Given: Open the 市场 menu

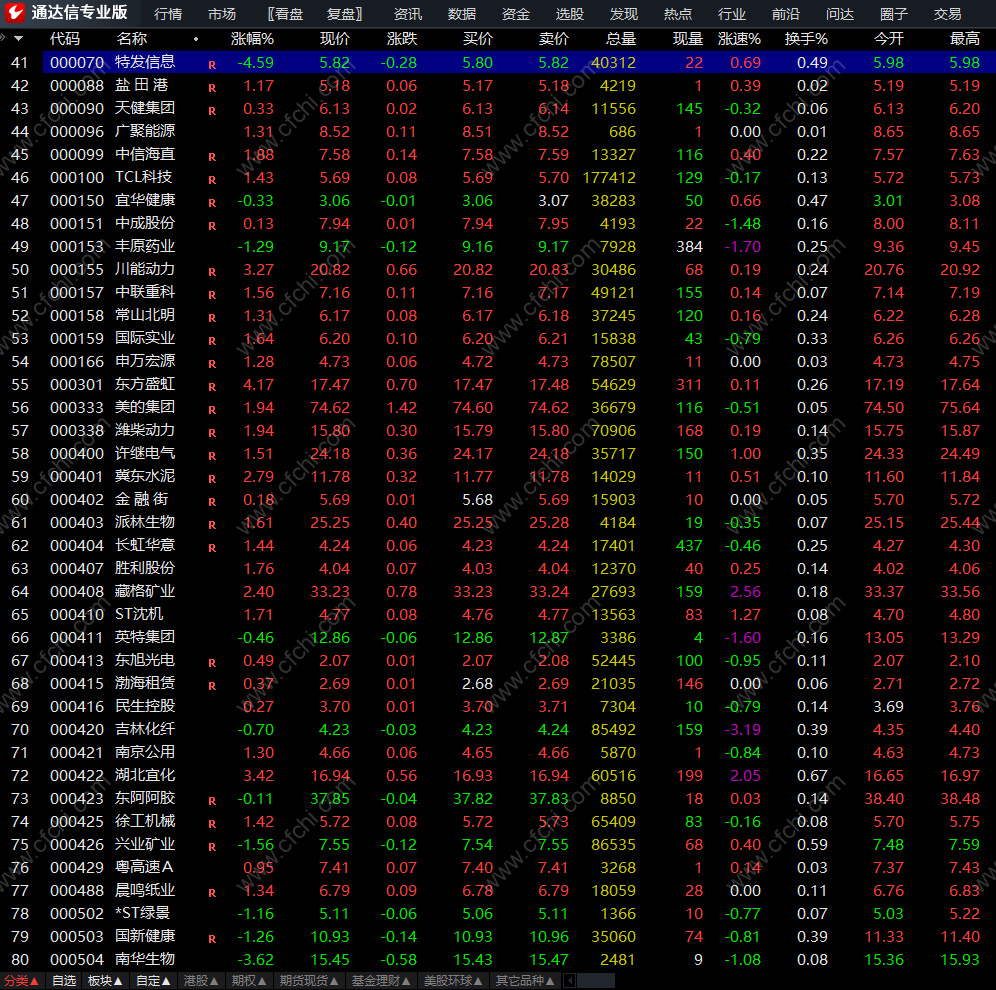Looking at the screenshot, I should point(222,14).
